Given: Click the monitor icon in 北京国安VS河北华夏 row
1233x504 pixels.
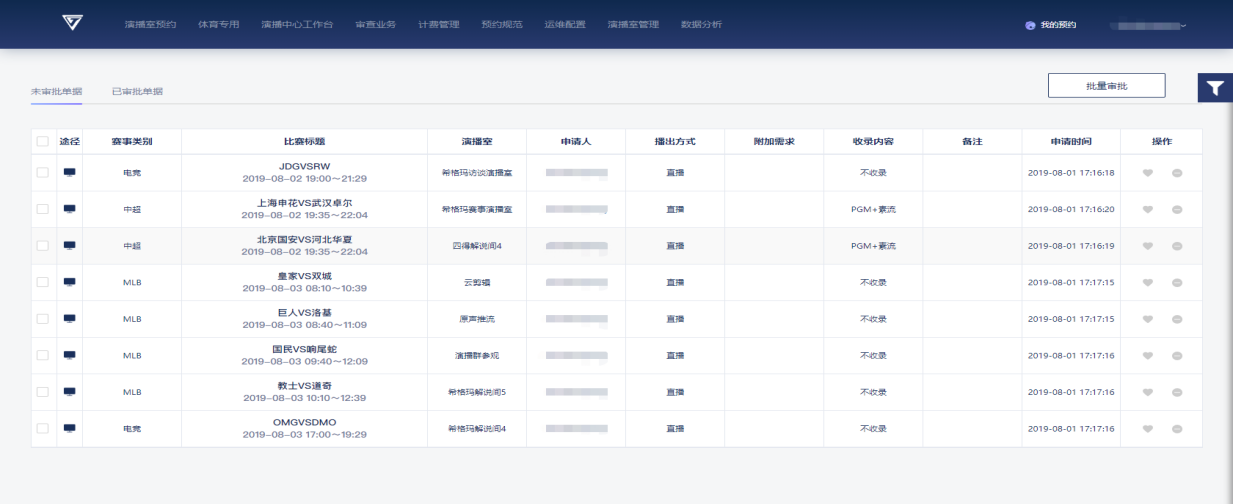Looking at the screenshot, I should 69,246.
